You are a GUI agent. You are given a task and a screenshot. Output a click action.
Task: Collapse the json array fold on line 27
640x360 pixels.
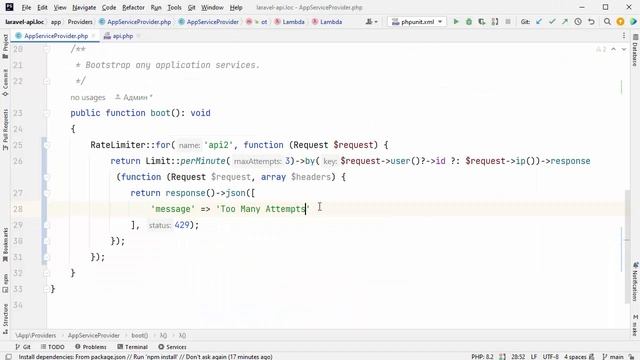(46, 193)
